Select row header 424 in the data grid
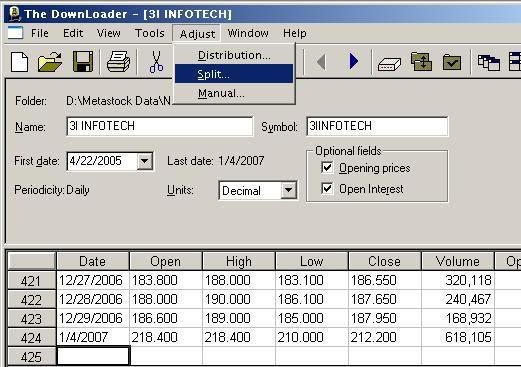 pyautogui.click(x=32, y=338)
